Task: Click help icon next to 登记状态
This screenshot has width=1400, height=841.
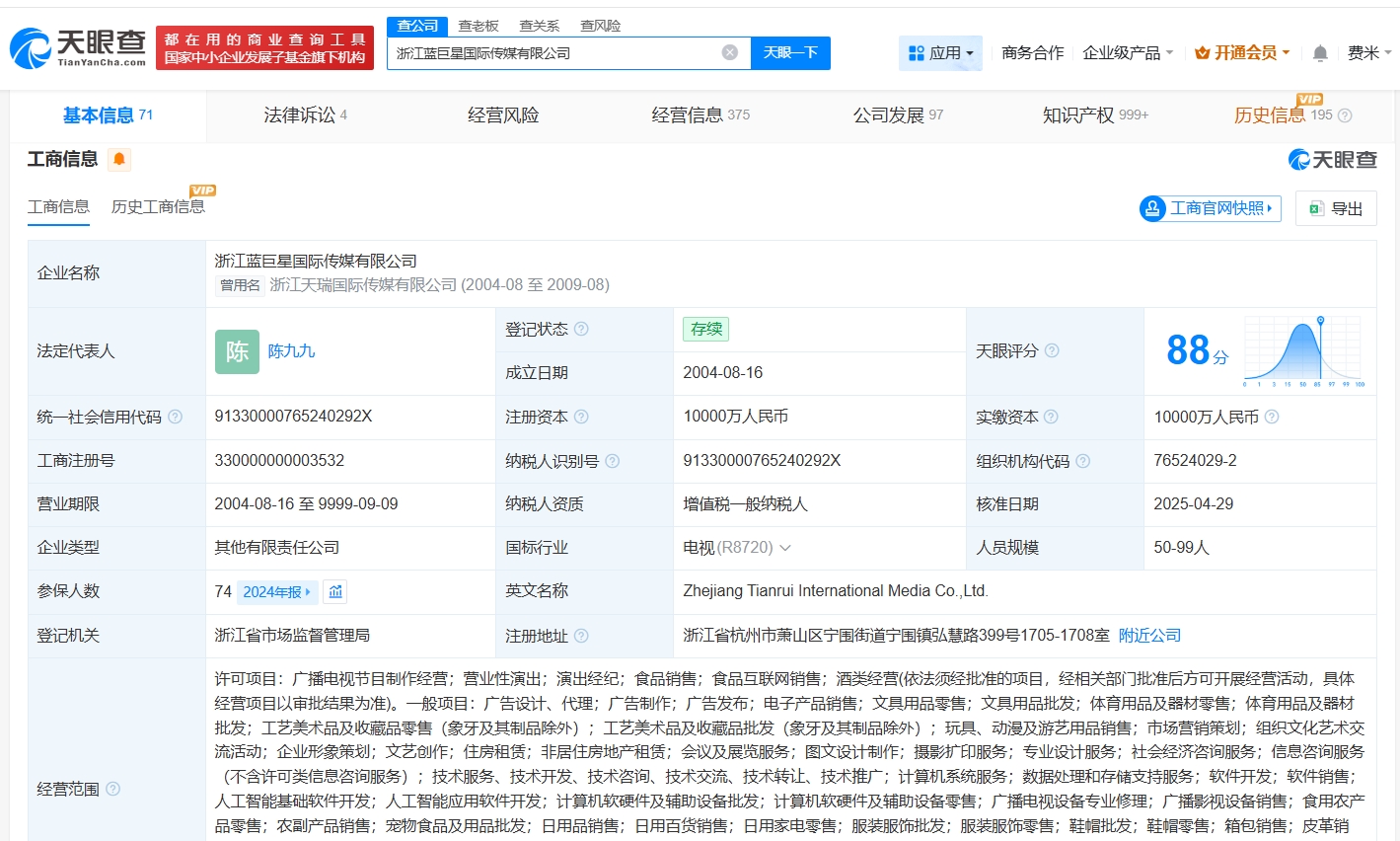Action: 581,329
